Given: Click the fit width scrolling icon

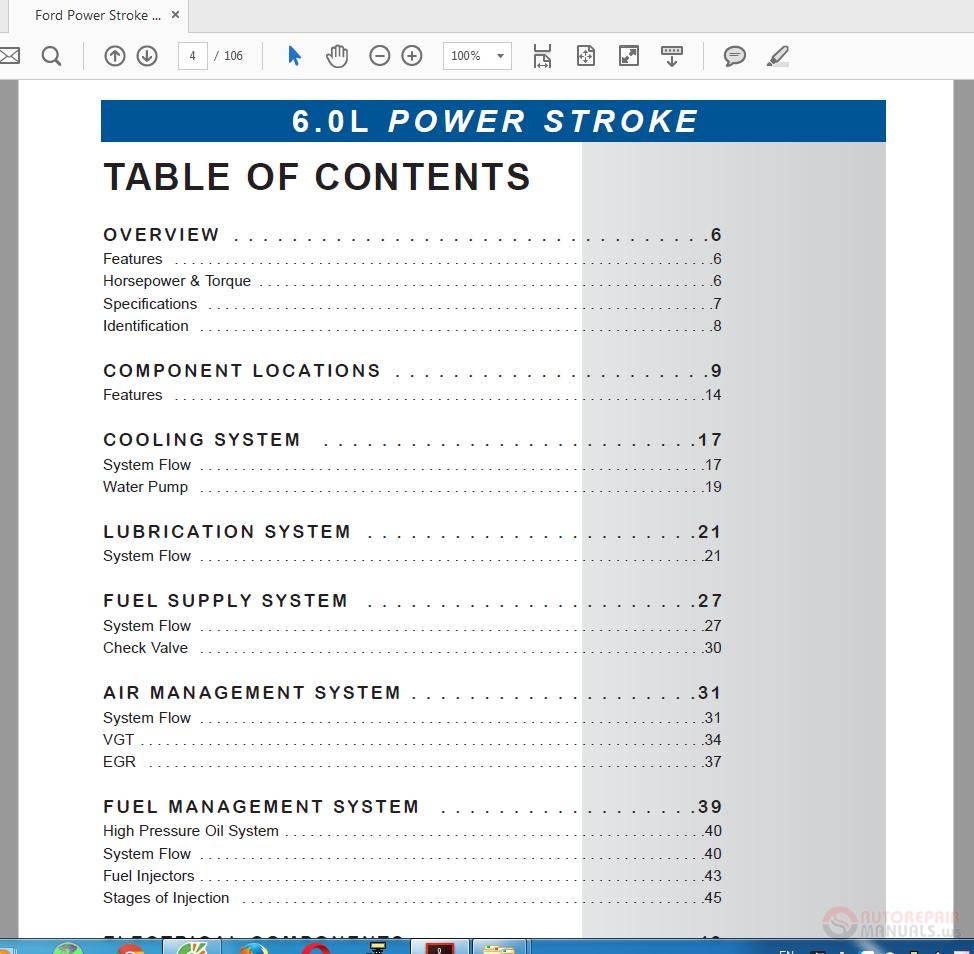Looking at the screenshot, I should click(x=542, y=56).
